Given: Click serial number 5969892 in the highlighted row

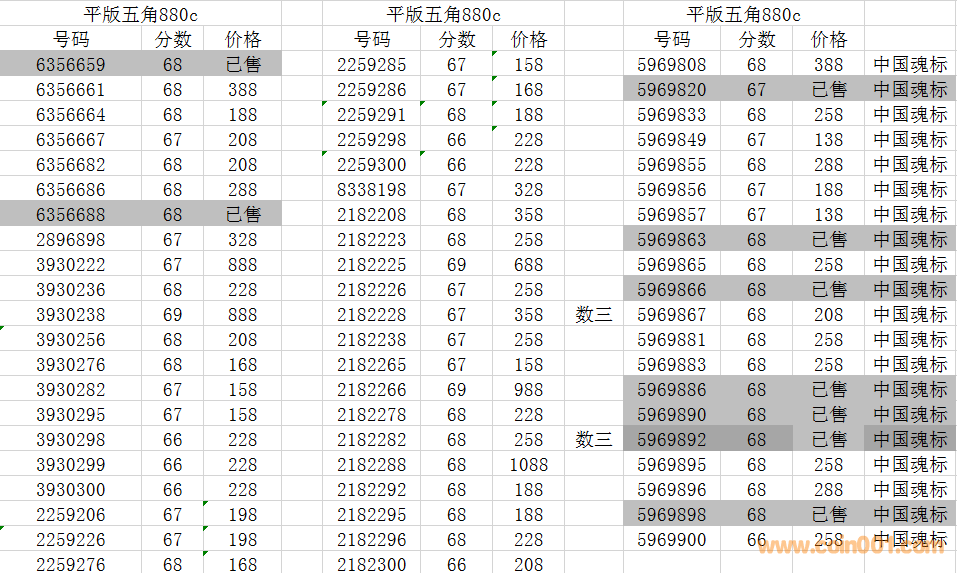Looking at the screenshot, I should point(671,439).
